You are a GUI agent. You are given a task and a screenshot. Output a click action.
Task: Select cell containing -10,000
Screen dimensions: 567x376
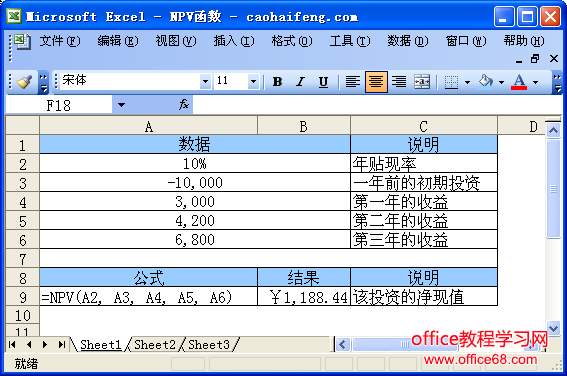coord(195,183)
